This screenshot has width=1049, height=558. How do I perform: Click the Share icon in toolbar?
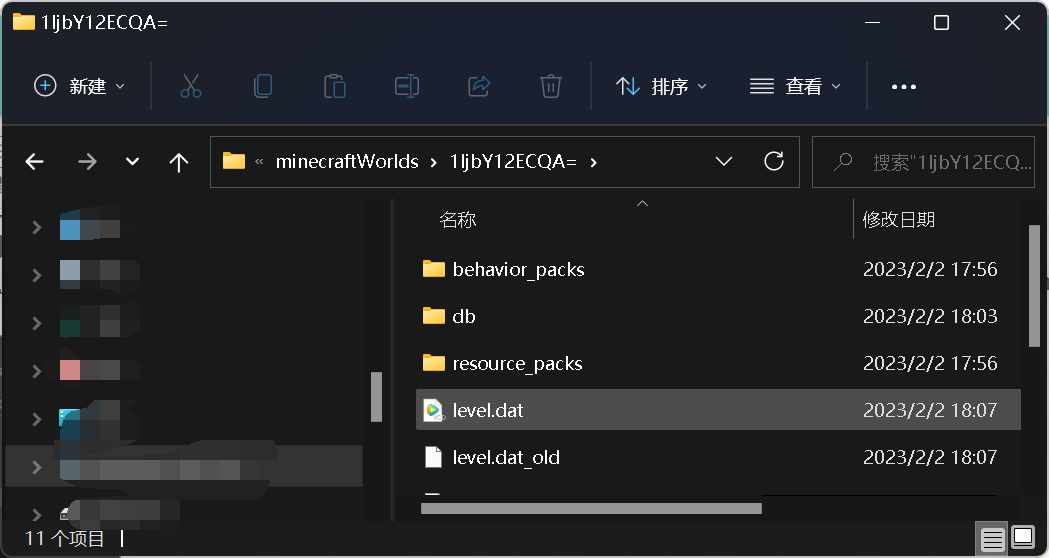point(478,86)
